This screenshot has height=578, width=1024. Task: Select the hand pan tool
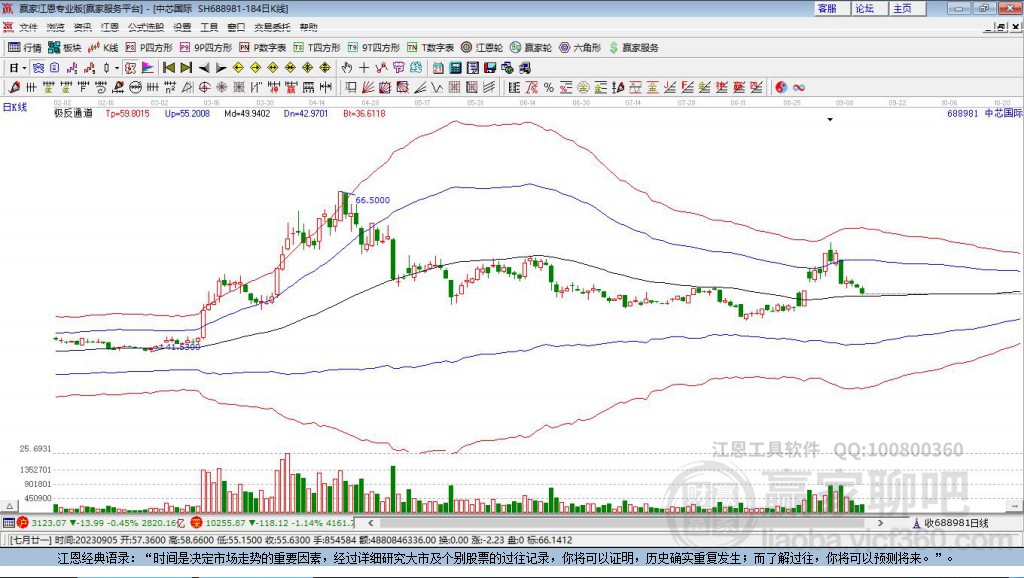[x=346, y=68]
